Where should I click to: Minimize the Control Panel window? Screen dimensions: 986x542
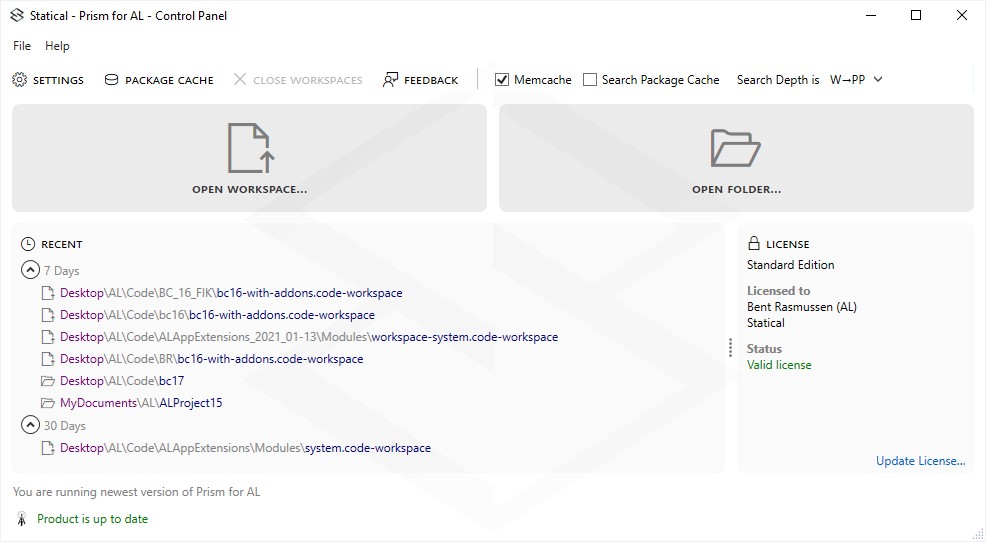coord(871,16)
